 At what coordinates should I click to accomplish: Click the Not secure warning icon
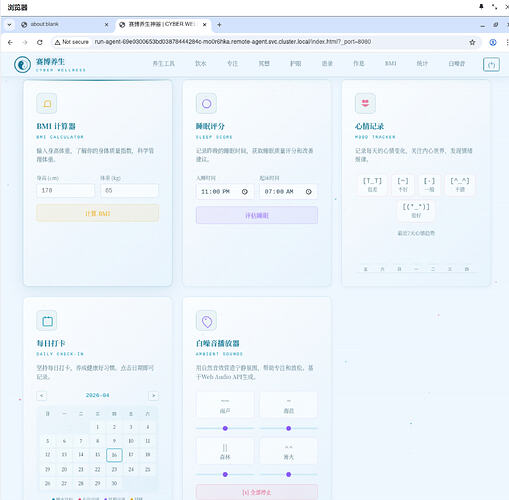tap(57, 42)
